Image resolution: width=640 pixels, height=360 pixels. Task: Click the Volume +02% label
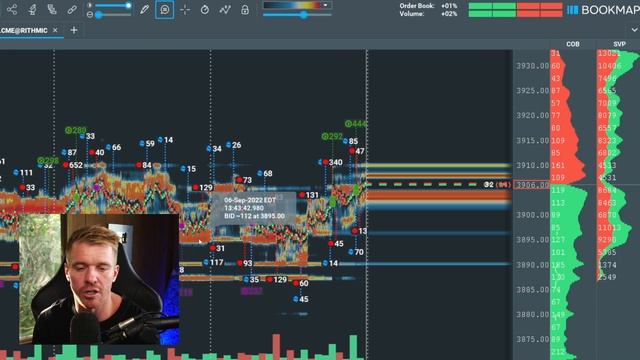pyautogui.click(x=428, y=14)
